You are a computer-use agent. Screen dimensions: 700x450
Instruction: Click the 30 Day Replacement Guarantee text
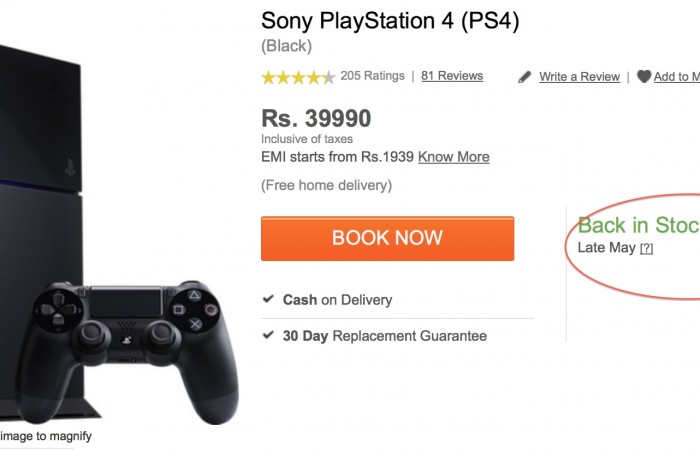tap(385, 336)
